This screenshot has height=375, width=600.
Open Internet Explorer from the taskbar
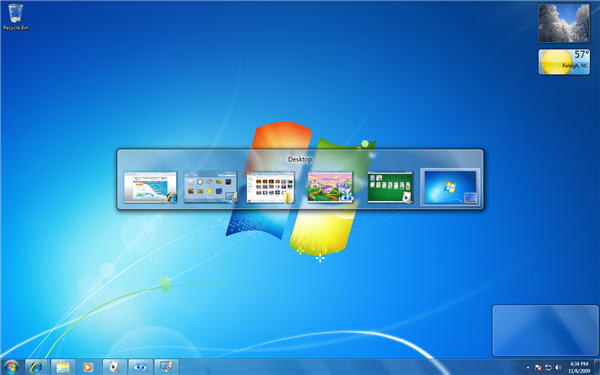pos(36,367)
